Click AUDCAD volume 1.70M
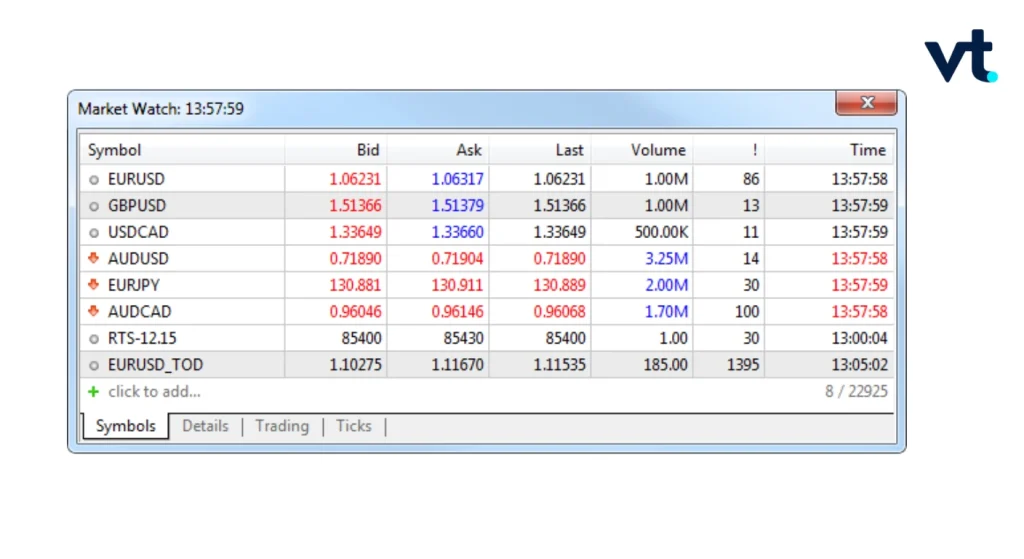The height and width of the screenshot is (559, 1024). tap(666, 311)
